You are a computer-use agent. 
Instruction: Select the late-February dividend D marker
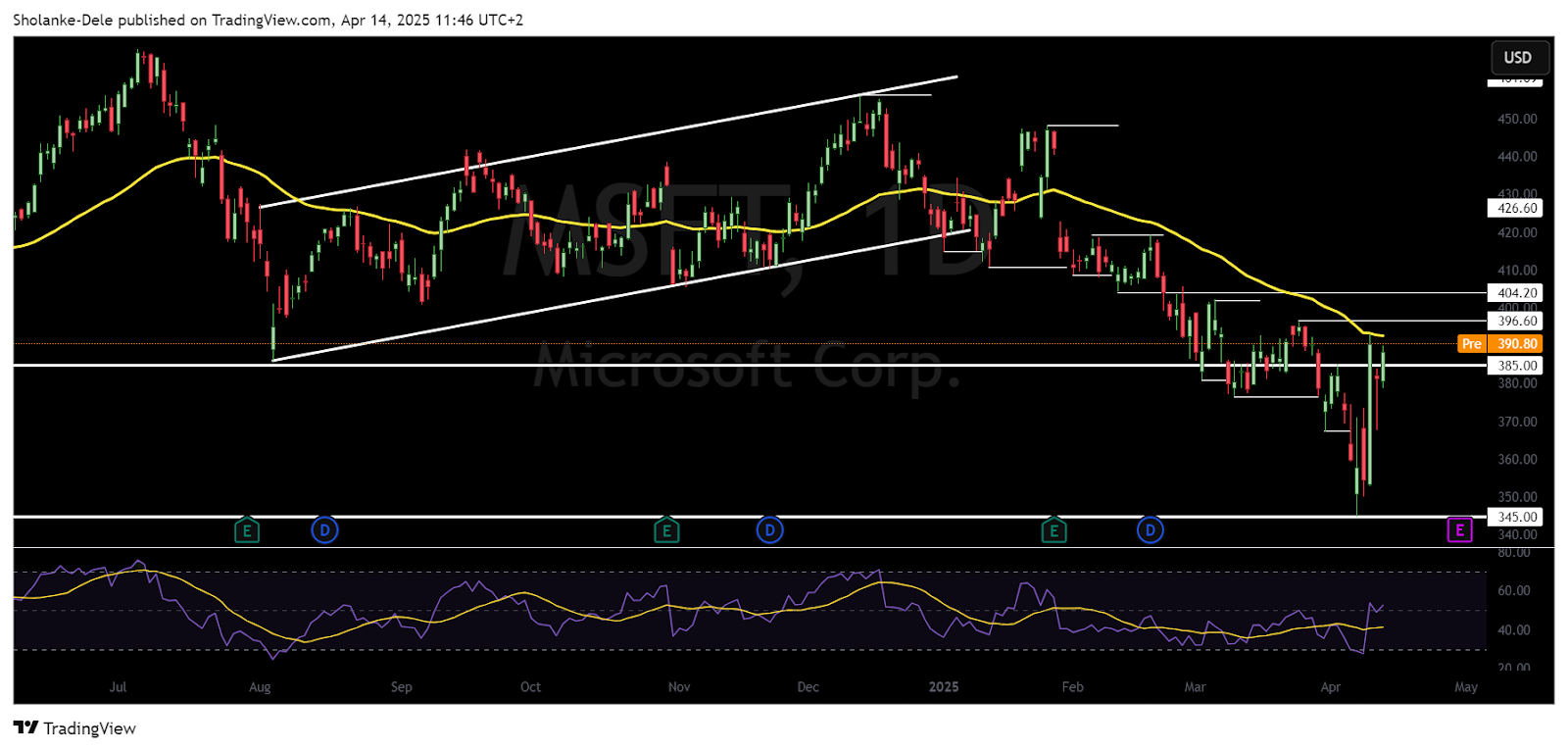click(1151, 531)
